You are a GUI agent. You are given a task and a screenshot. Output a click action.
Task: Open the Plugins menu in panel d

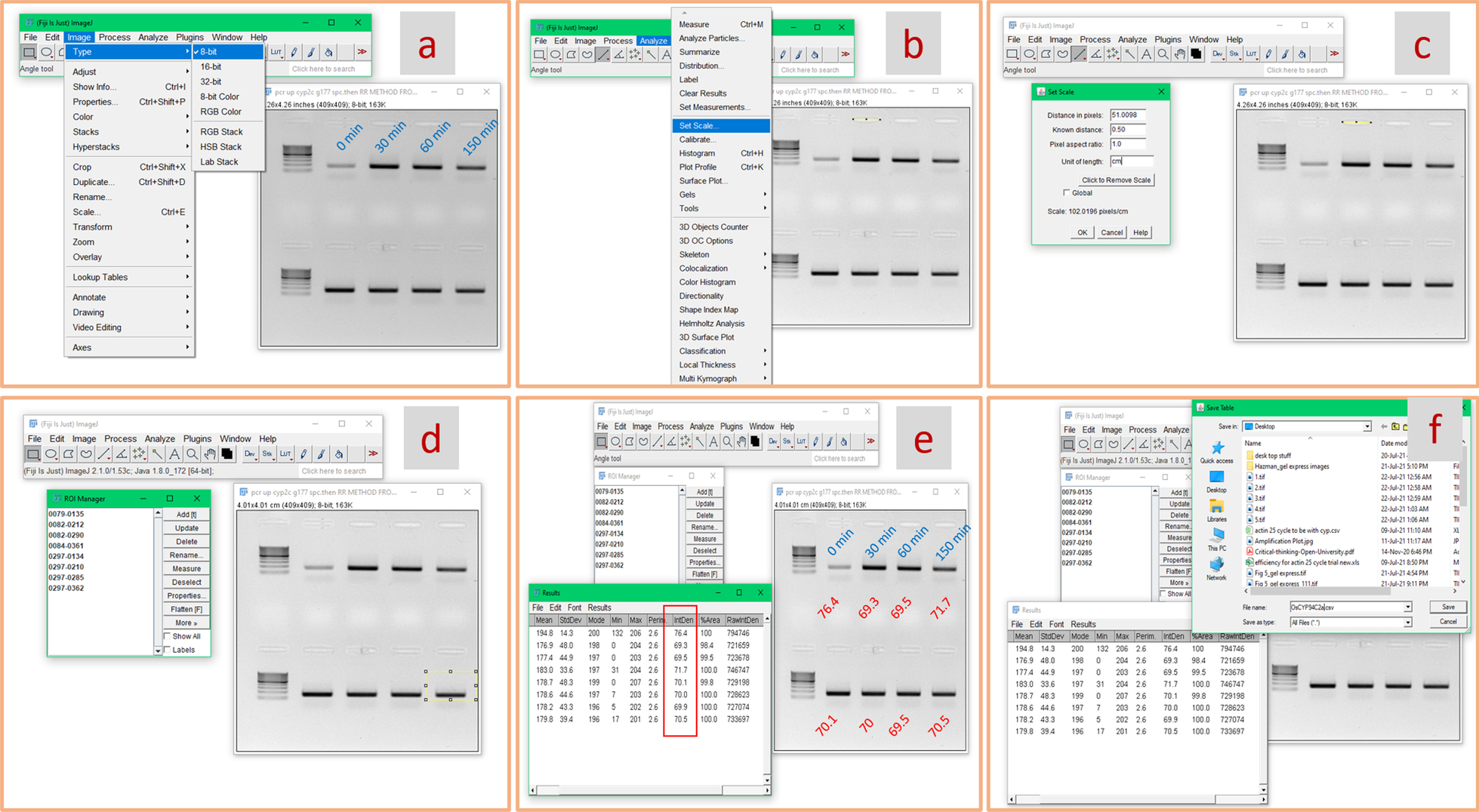pos(197,439)
